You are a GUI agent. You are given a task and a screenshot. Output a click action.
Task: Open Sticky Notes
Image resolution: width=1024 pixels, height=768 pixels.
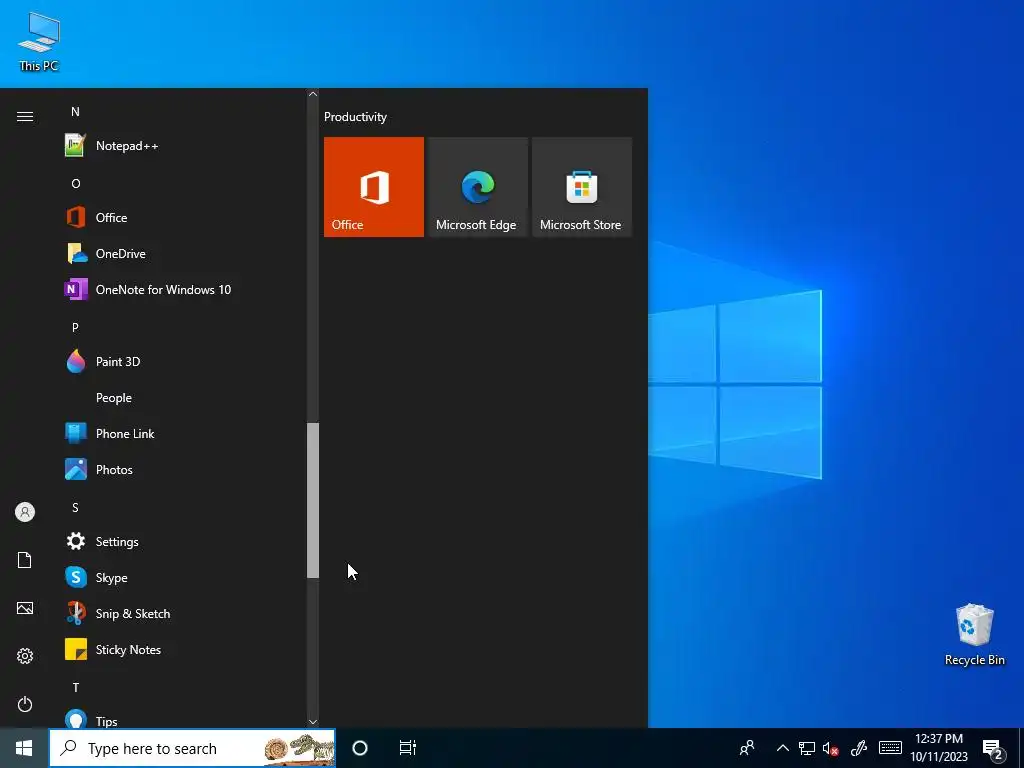click(183, 649)
